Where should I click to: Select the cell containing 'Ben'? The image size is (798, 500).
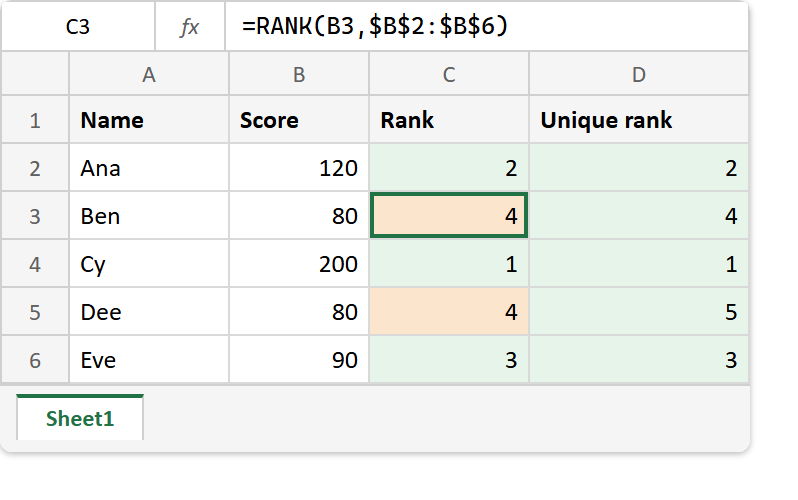(x=149, y=216)
